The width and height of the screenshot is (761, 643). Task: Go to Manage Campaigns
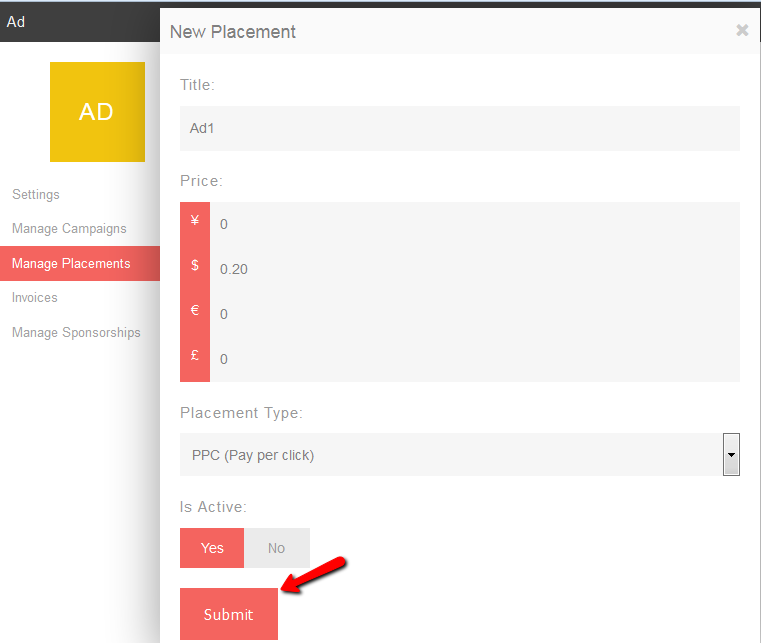(x=69, y=229)
